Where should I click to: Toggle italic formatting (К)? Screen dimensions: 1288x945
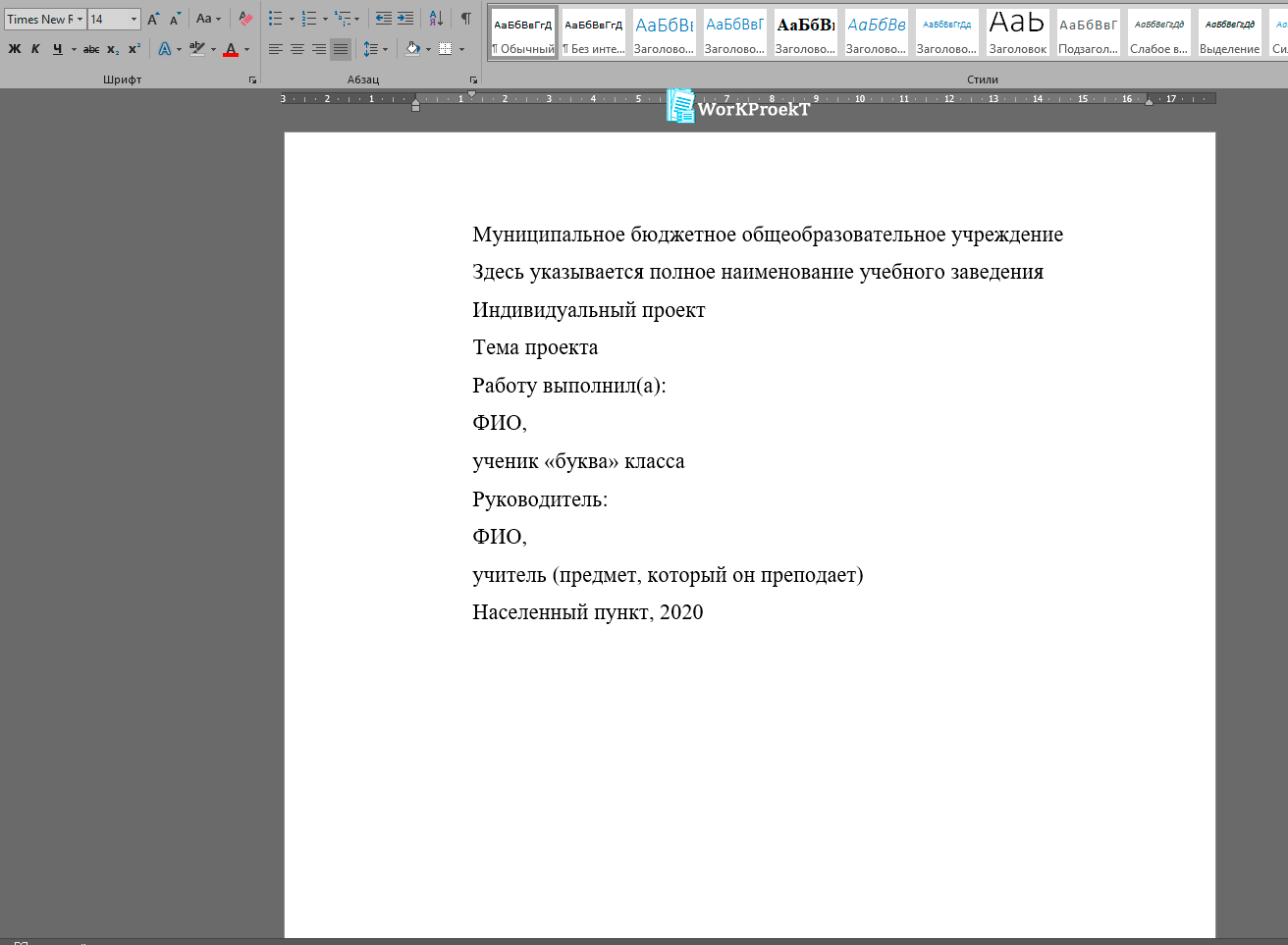(35, 49)
